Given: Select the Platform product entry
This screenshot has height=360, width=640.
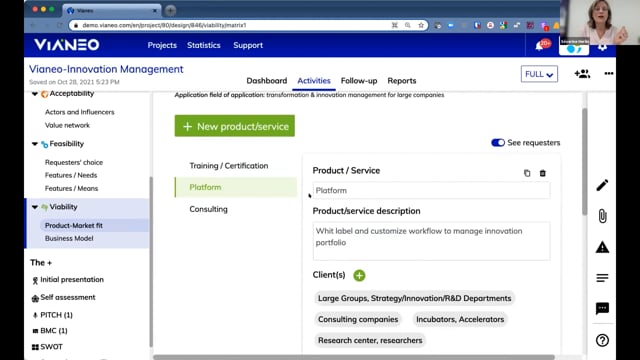Looking at the screenshot, I should point(236,187).
